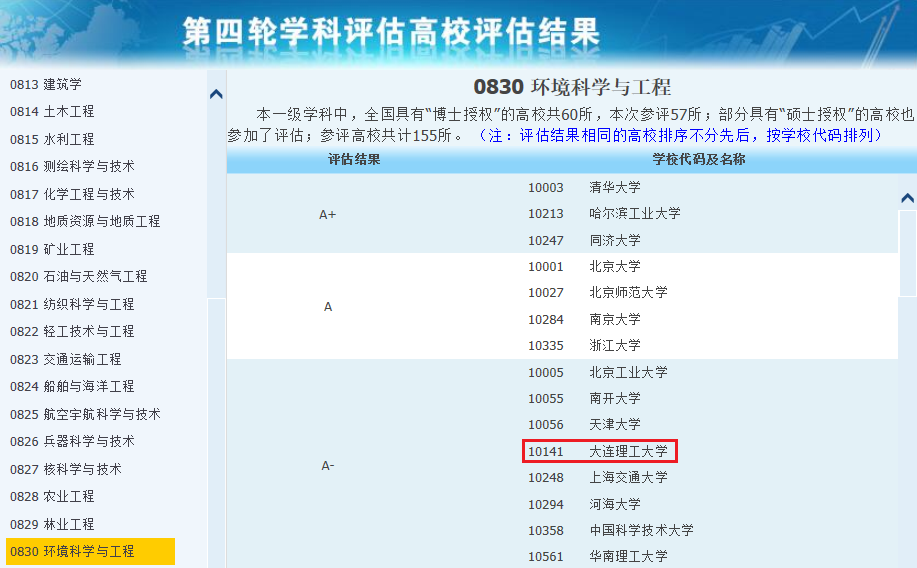Click school code 10001
917x568 pixels.
tap(546, 267)
